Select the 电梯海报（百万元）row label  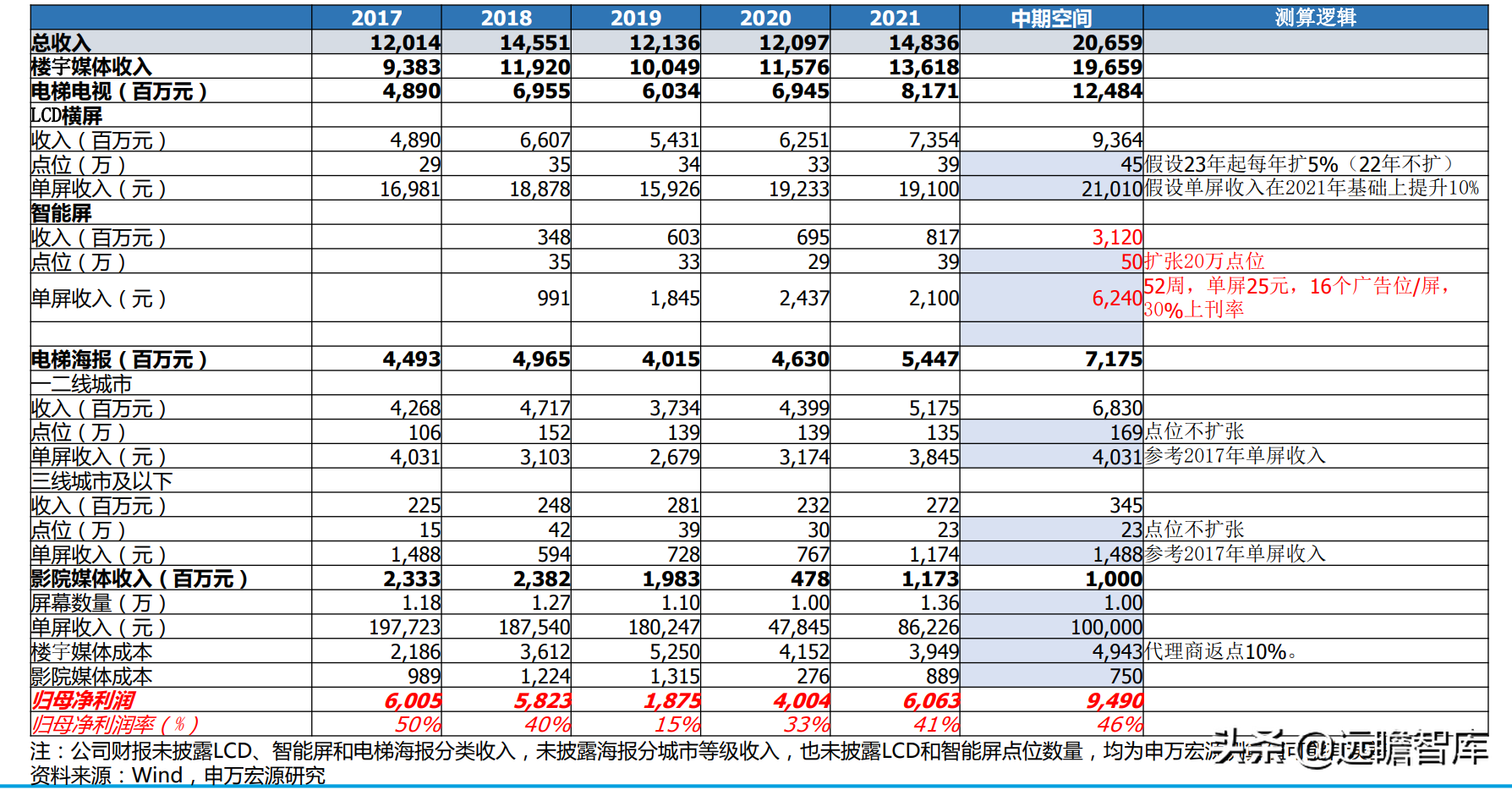pyautogui.click(x=119, y=359)
